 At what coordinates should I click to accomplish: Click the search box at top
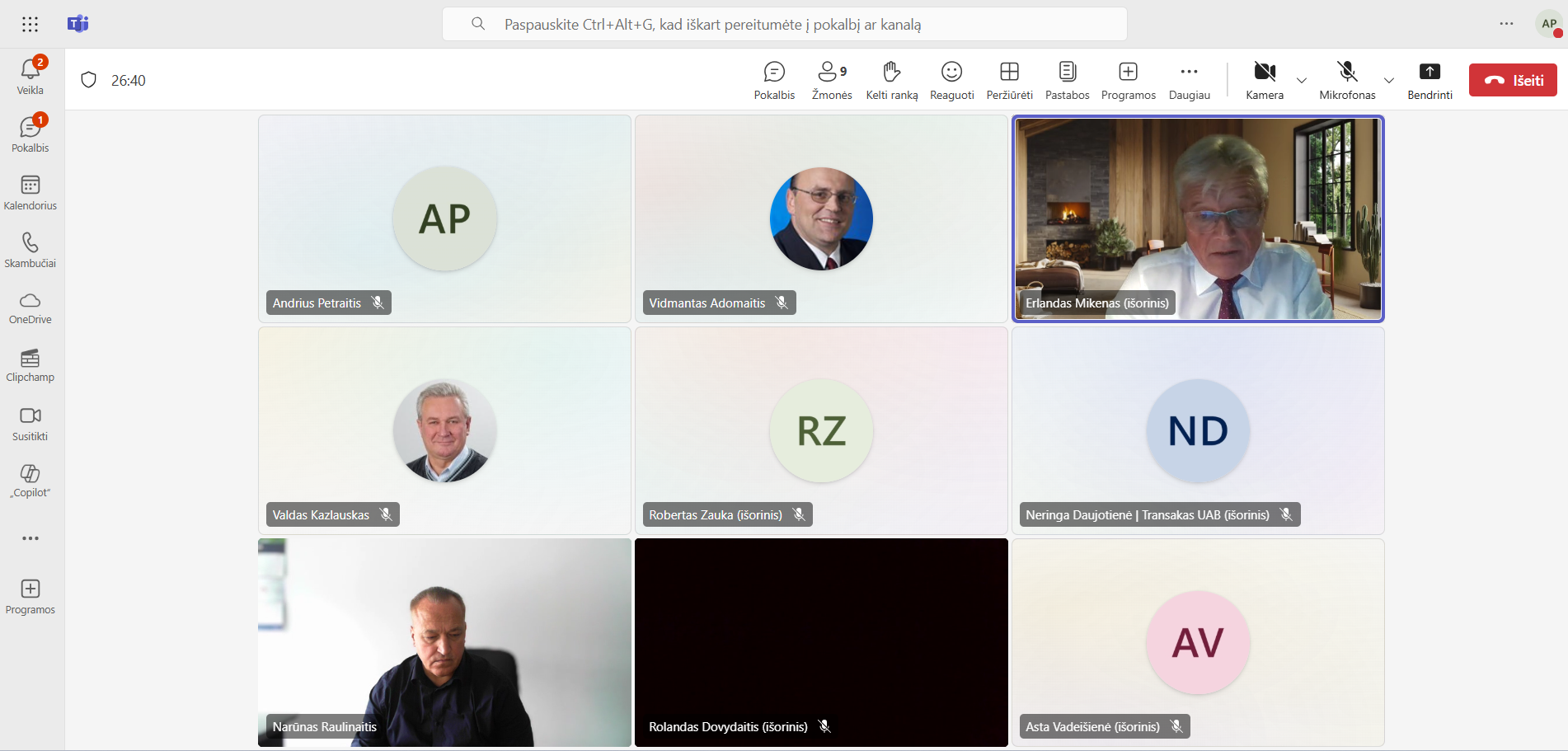783,25
